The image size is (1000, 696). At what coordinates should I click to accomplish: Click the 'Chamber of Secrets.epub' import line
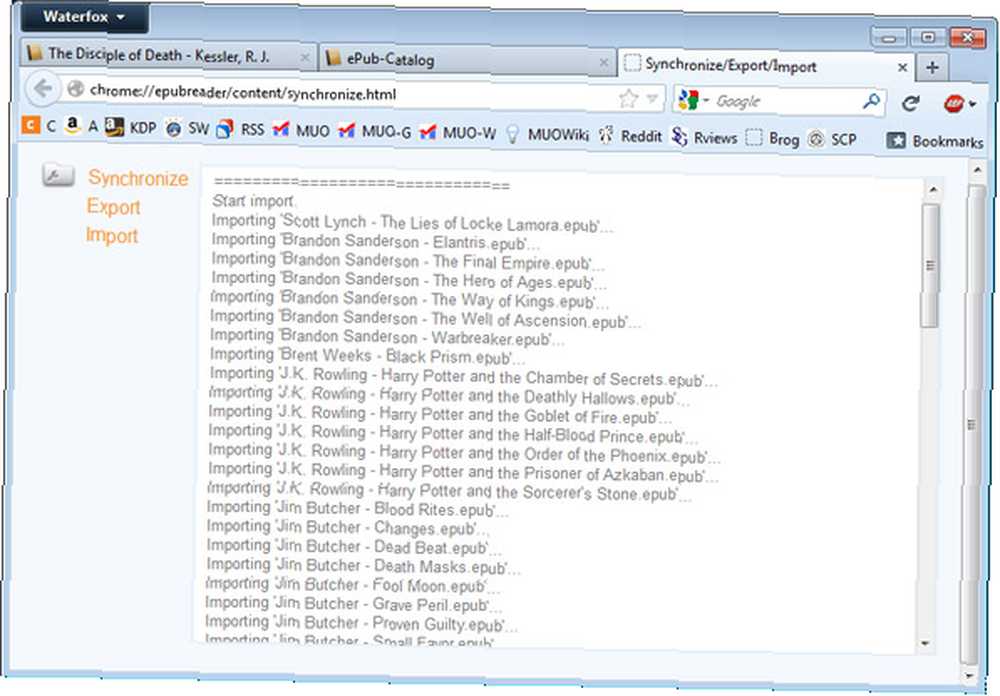click(464, 377)
